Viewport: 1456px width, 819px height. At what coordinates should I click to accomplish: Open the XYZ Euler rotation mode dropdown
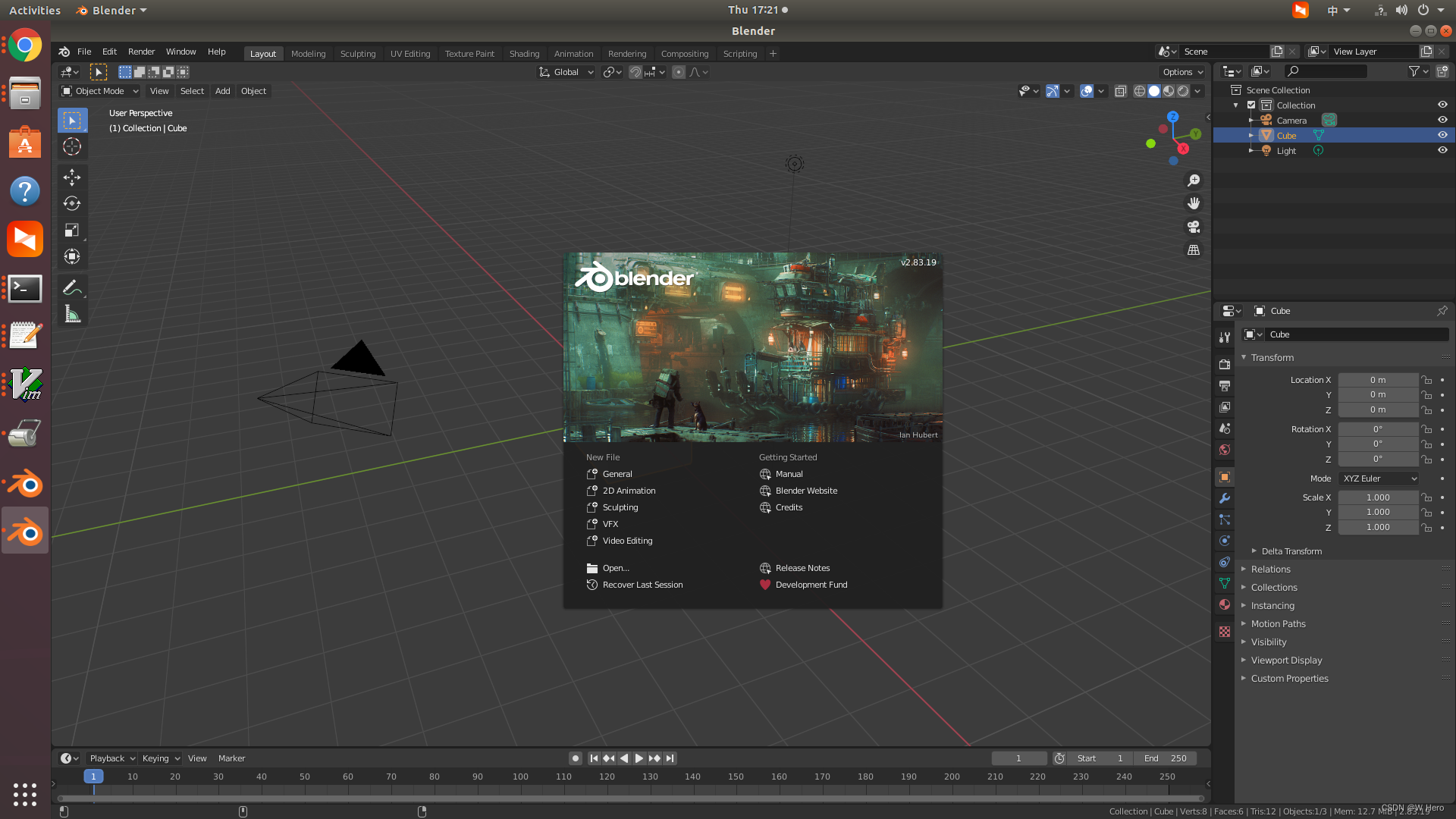click(1378, 479)
